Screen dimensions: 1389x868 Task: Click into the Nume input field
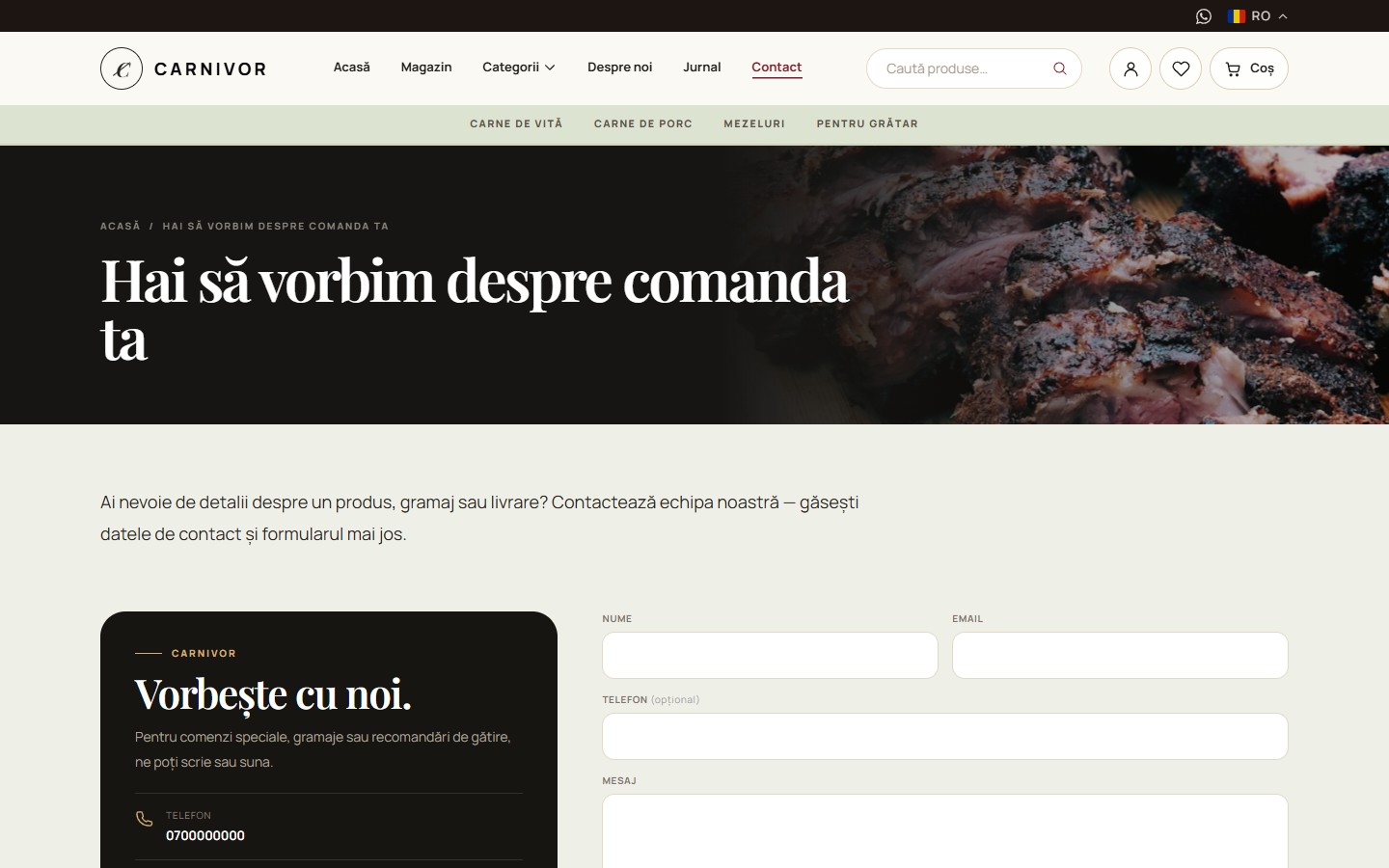tap(770, 655)
